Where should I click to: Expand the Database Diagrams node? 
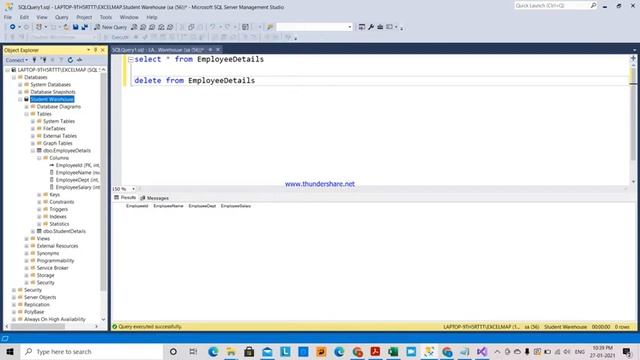pos(27,107)
